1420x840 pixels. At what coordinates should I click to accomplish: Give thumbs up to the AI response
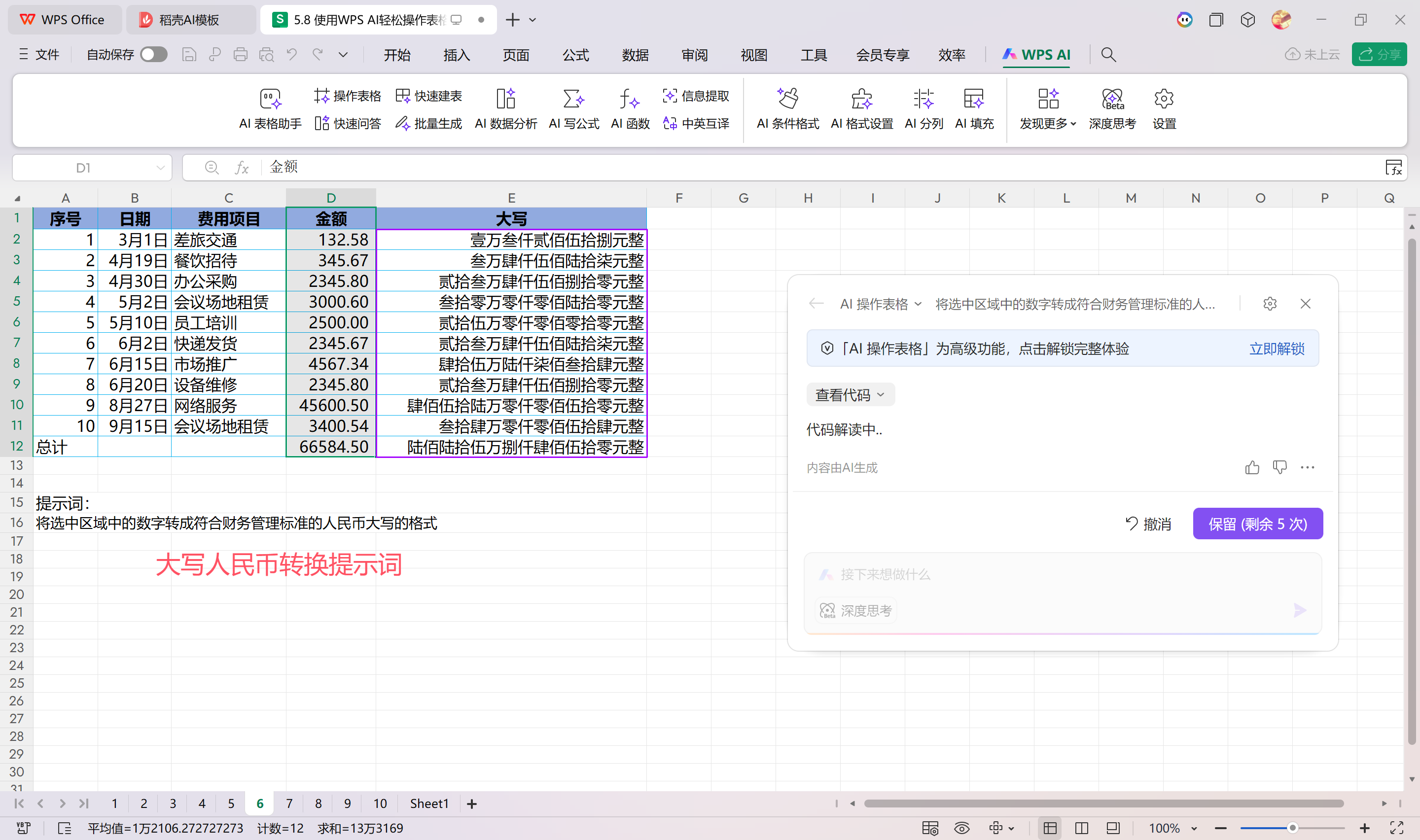coord(1252,467)
